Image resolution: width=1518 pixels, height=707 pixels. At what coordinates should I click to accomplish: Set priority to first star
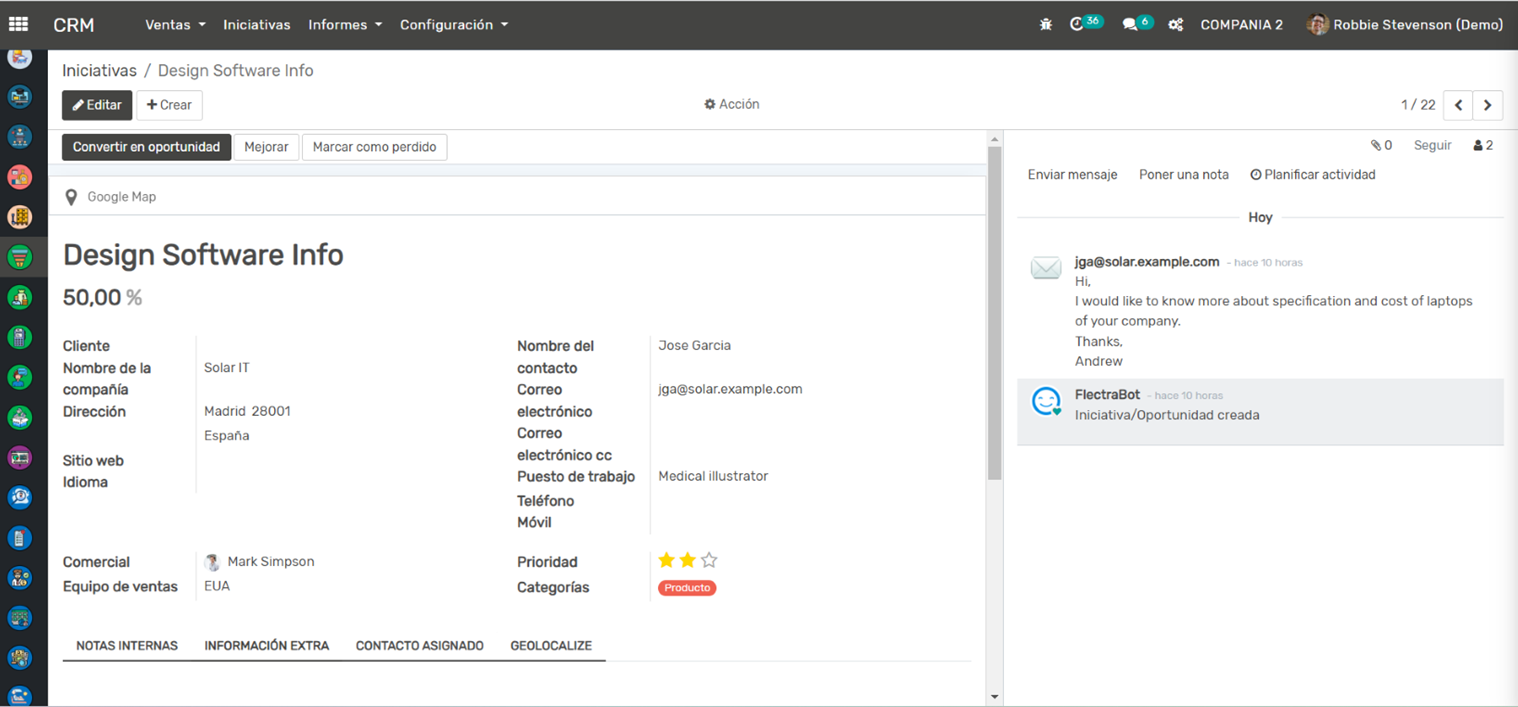coord(666,561)
